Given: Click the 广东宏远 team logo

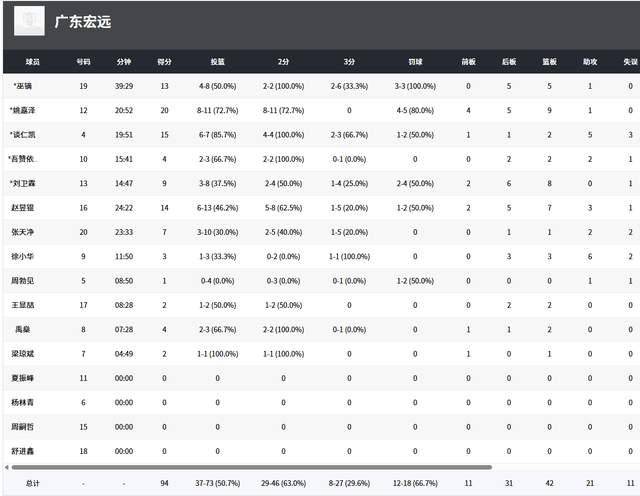Looking at the screenshot, I should tap(30, 21).
